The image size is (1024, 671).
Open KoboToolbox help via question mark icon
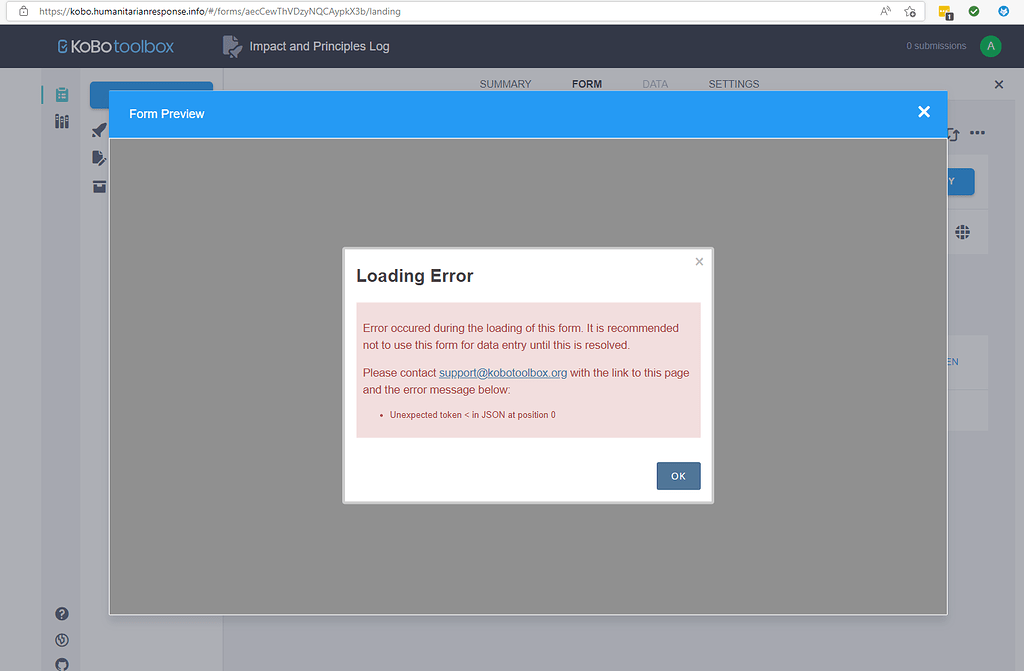61,613
